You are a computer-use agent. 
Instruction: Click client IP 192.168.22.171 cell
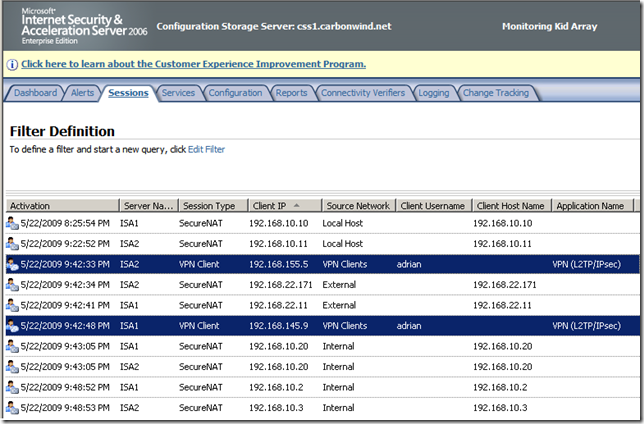(x=281, y=285)
